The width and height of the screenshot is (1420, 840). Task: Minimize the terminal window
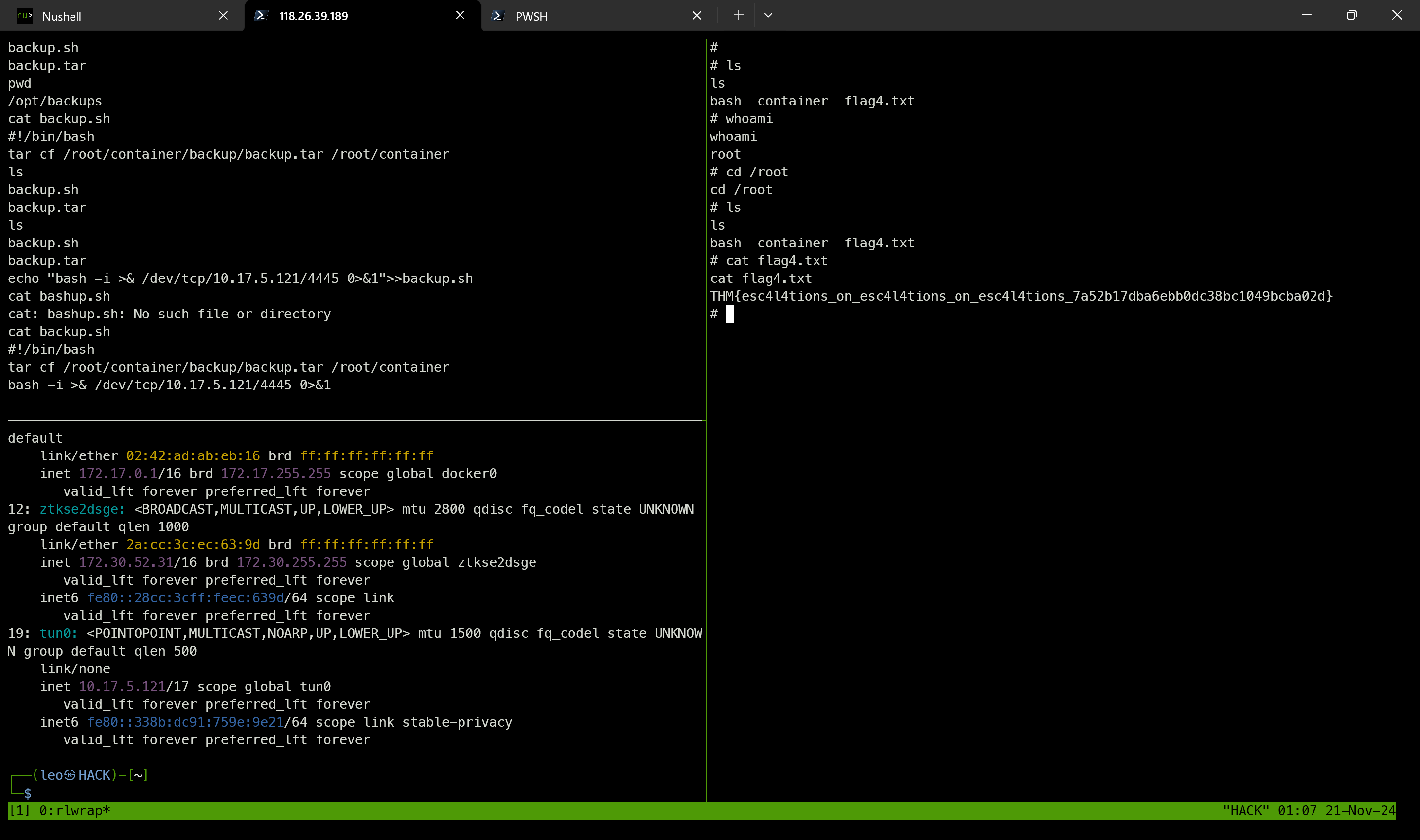click(x=1306, y=15)
